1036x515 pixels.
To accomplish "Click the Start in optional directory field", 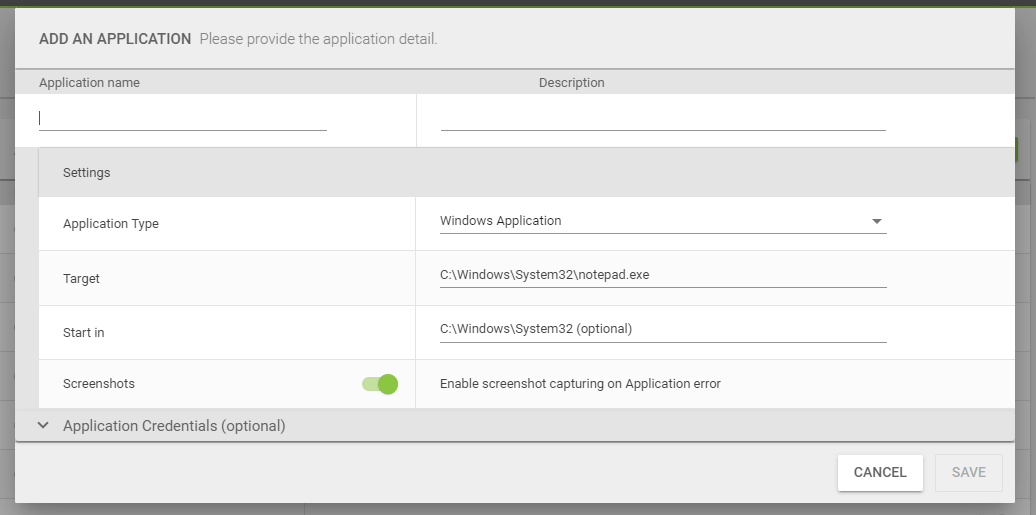I will tap(663, 329).
